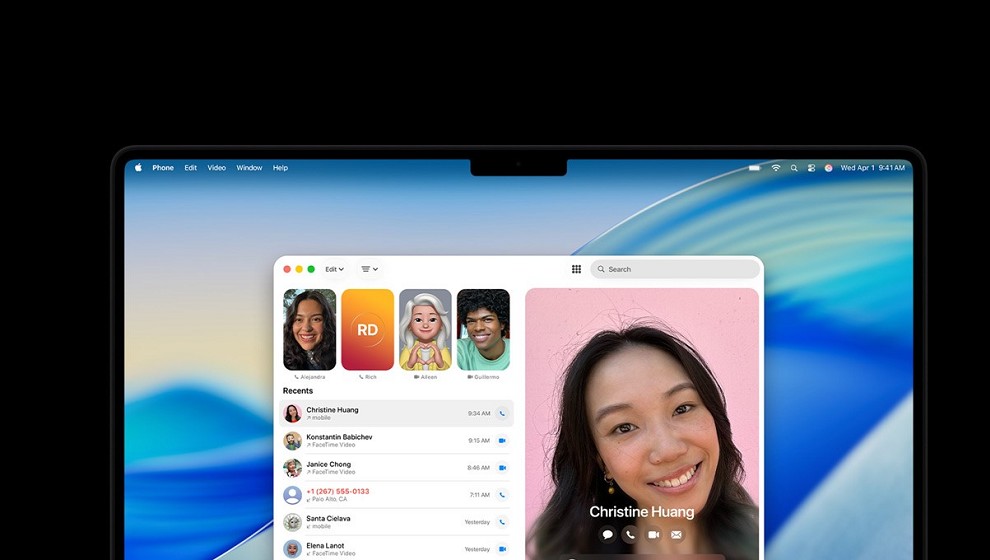Select Guillermo favorite card
The image size is (990, 560).
click(483, 330)
